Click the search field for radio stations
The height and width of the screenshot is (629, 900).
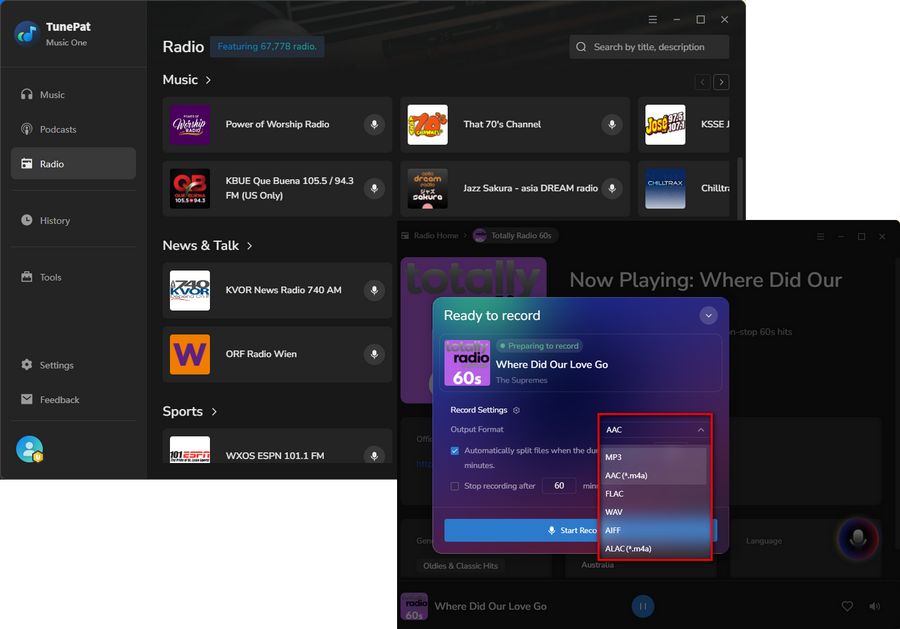[x=649, y=47]
